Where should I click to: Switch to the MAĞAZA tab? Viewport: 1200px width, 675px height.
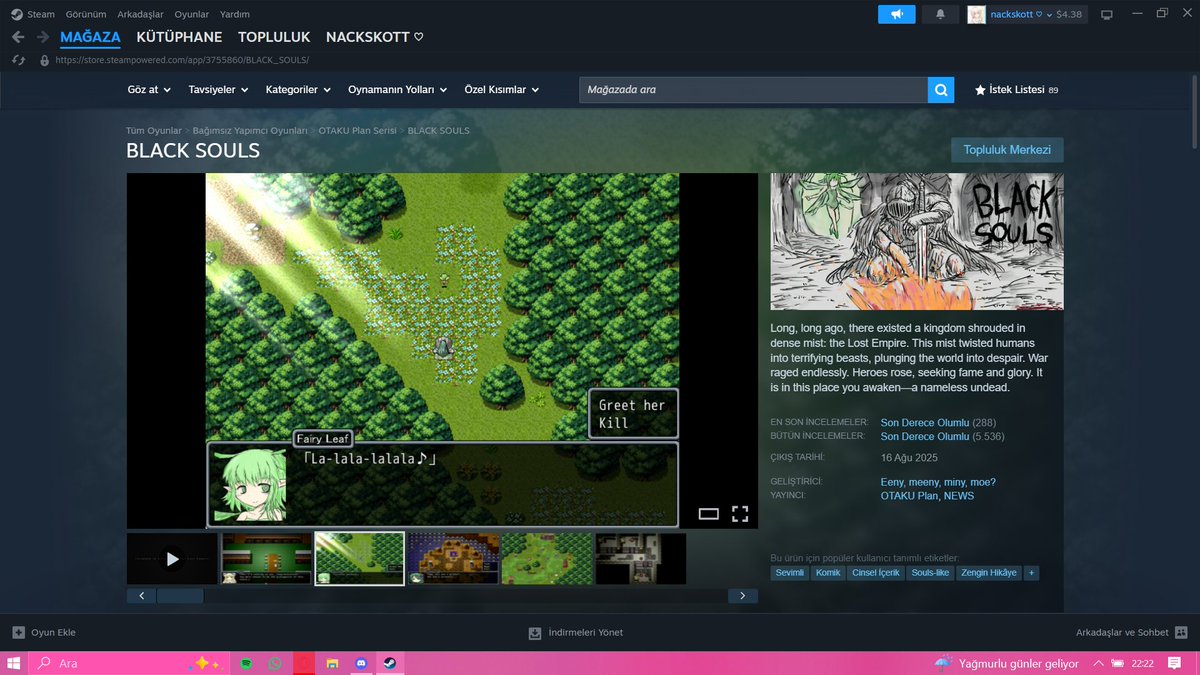[x=90, y=37]
